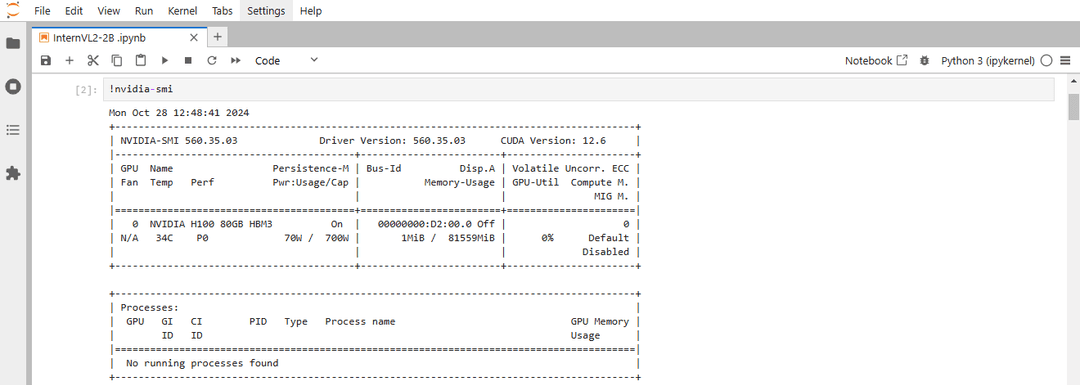Interrupt the kernel with stop icon

(188, 61)
